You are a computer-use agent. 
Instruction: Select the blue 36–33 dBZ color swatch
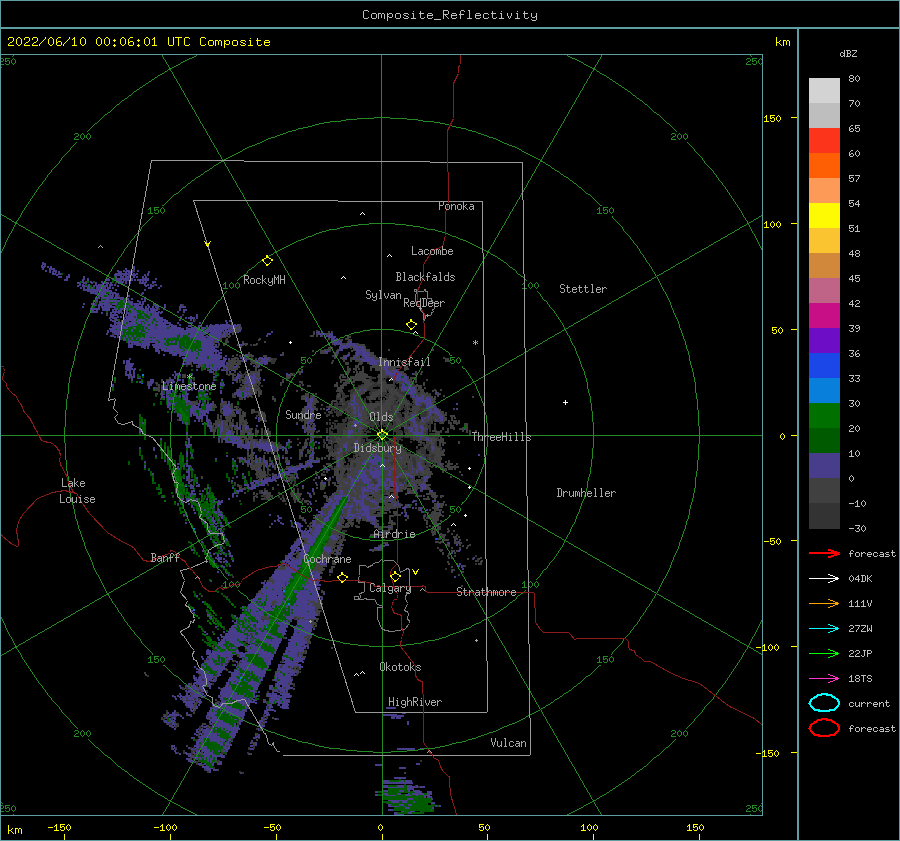pos(824,366)
